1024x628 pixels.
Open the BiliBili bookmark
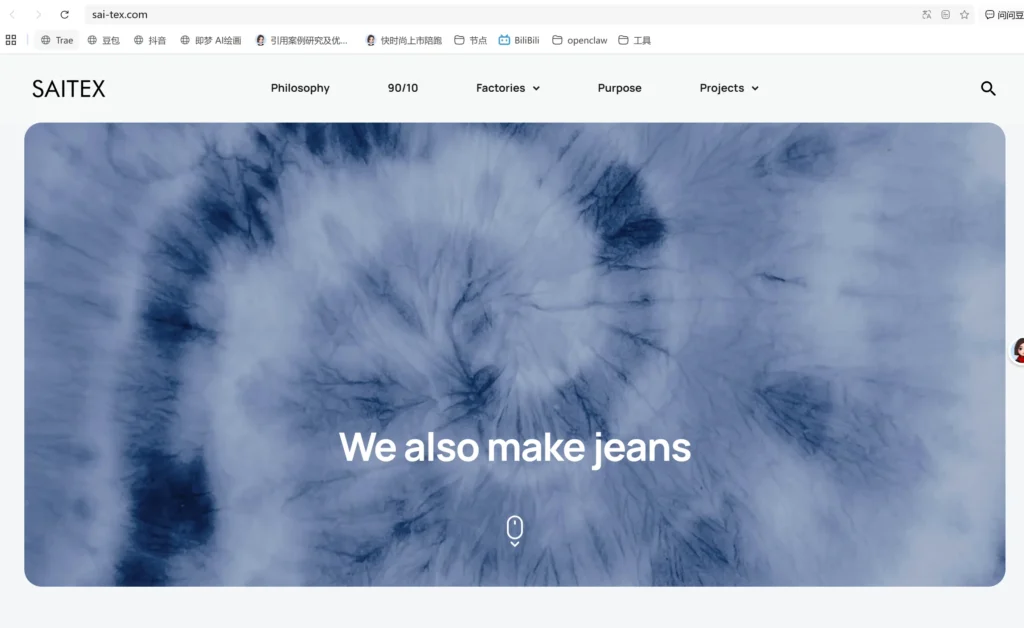519,40
